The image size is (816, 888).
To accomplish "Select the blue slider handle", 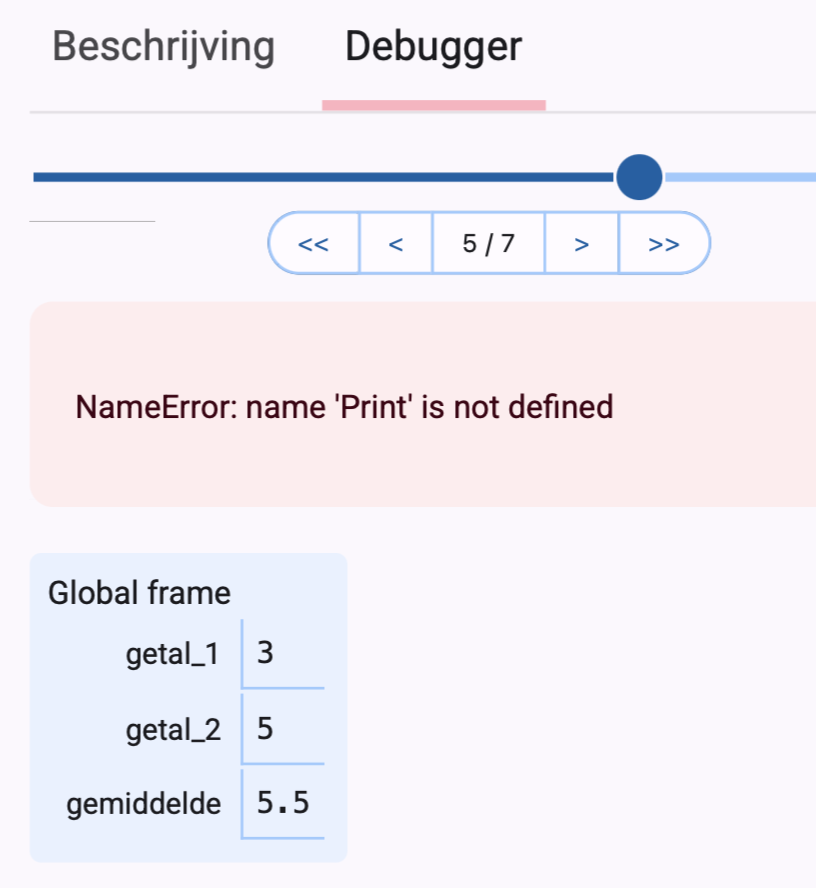I will (x=639, y=176).
